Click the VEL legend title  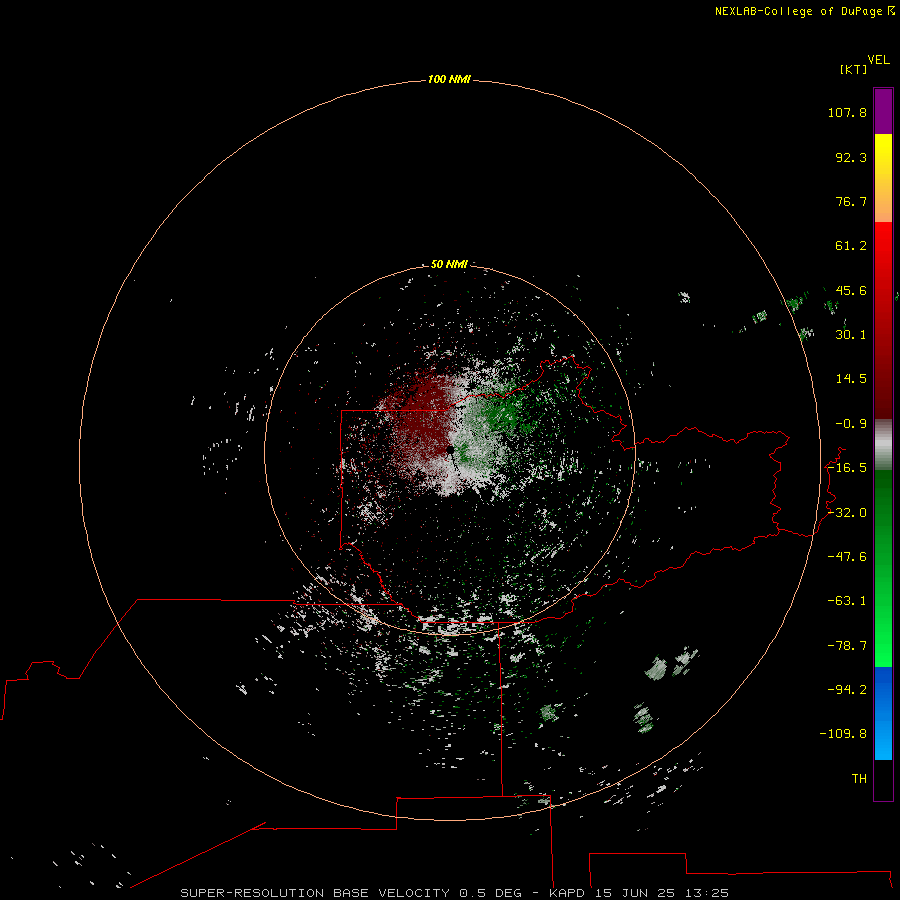879,60
